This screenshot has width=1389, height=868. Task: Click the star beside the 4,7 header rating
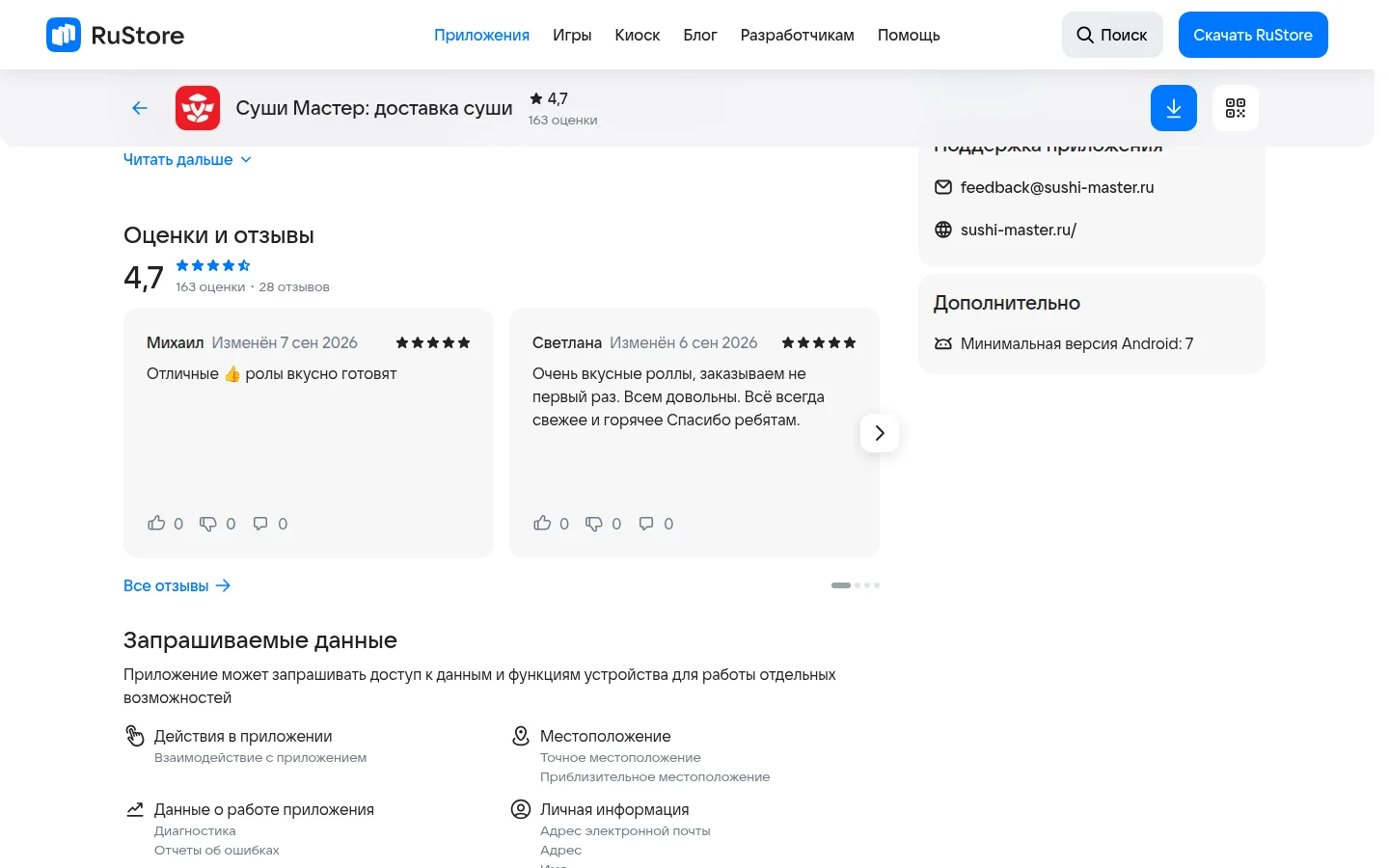(536, 98)
